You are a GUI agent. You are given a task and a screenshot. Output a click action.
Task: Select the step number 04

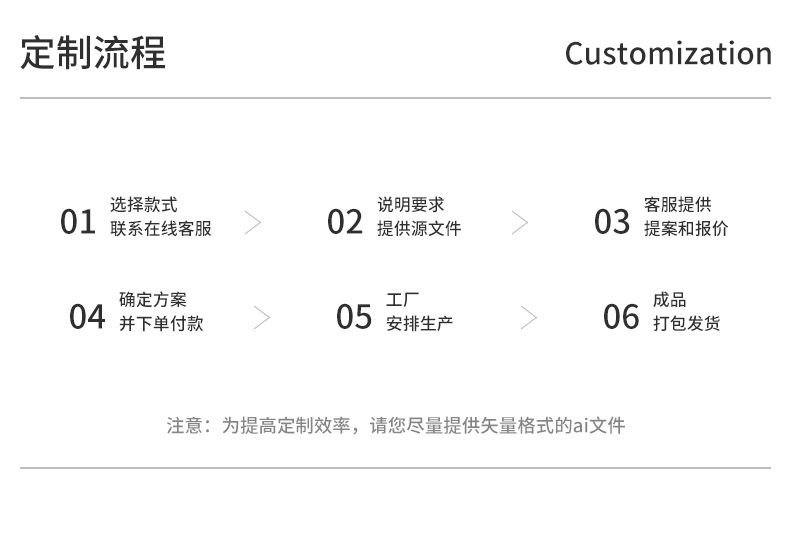tap(87, 317)
